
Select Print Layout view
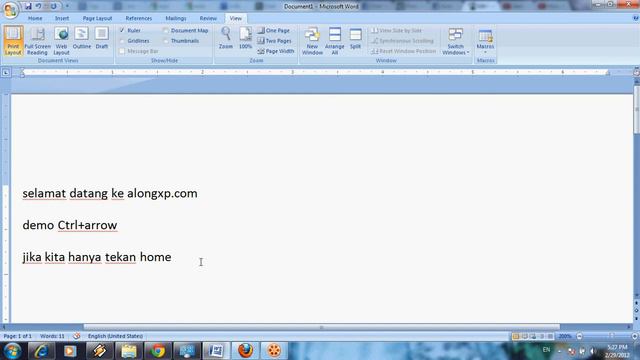(x=13, y=40)
